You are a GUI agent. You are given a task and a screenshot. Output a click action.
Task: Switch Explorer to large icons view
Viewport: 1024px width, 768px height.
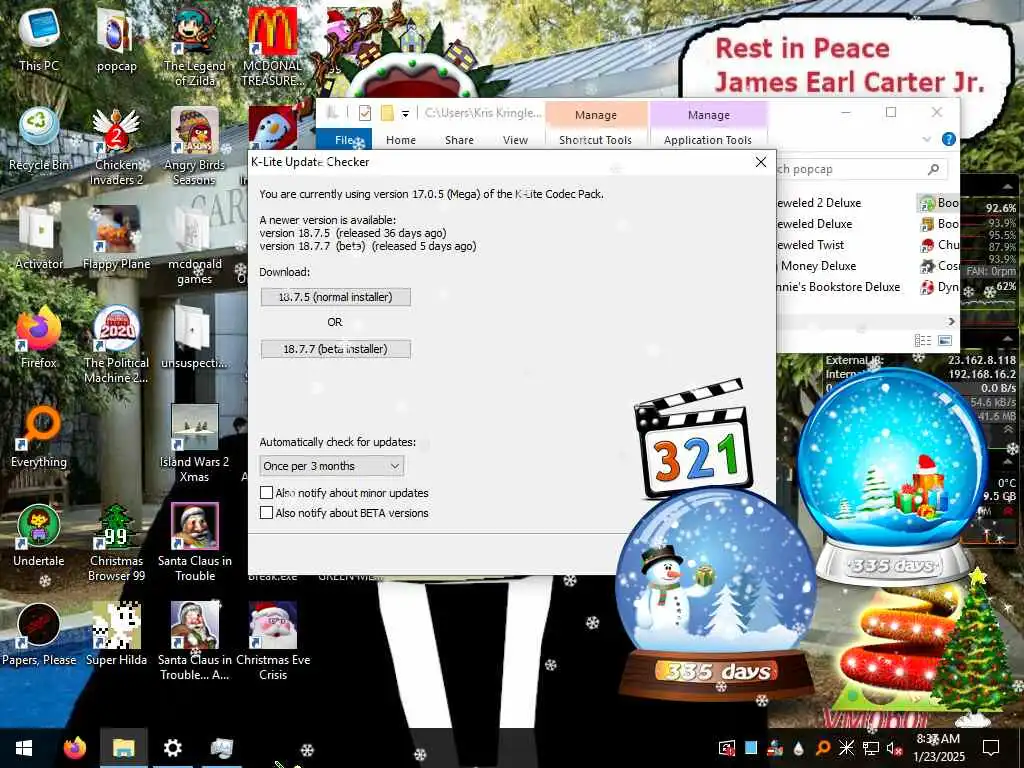point(945,340)
